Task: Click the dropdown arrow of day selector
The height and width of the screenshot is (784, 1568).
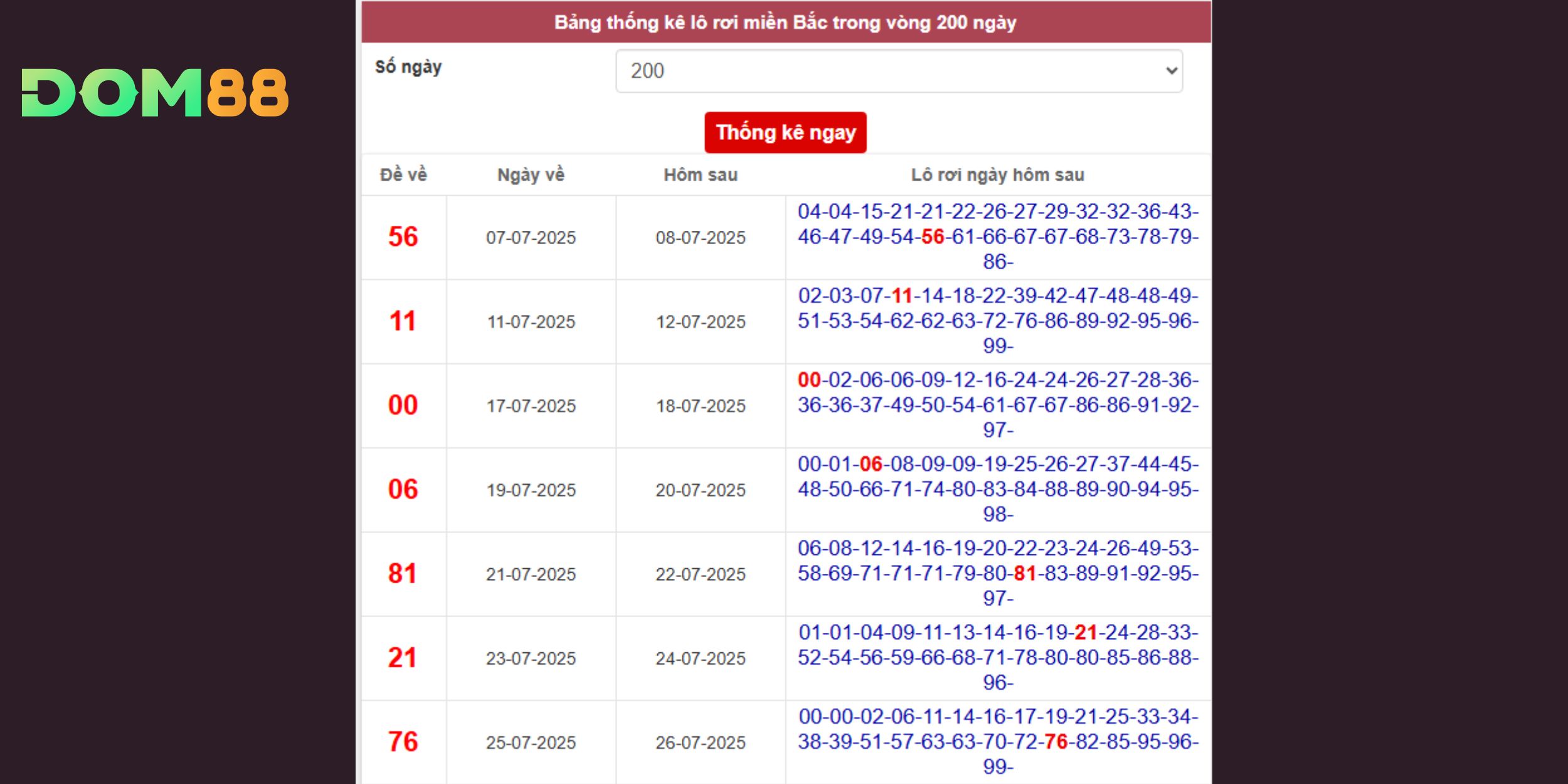Action: (x=1170, y=71)
